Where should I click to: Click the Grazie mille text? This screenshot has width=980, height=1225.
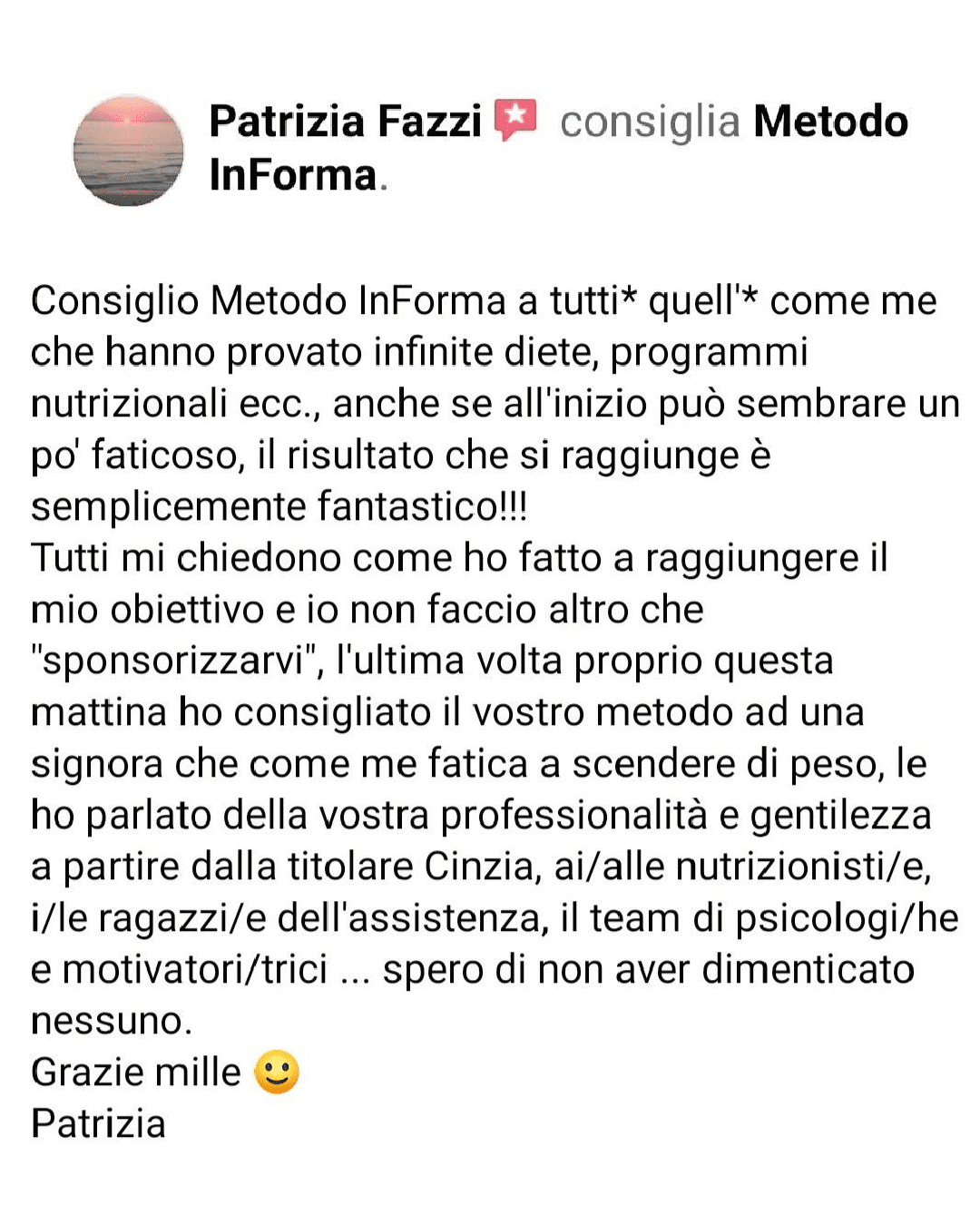pos(136,1073)
